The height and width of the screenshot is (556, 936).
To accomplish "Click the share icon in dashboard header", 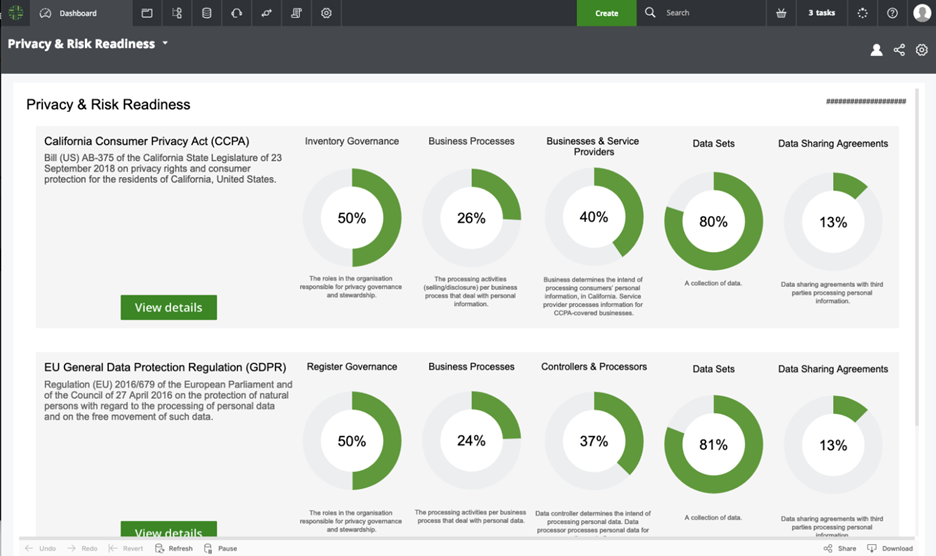I will click(x=899, y=50).
